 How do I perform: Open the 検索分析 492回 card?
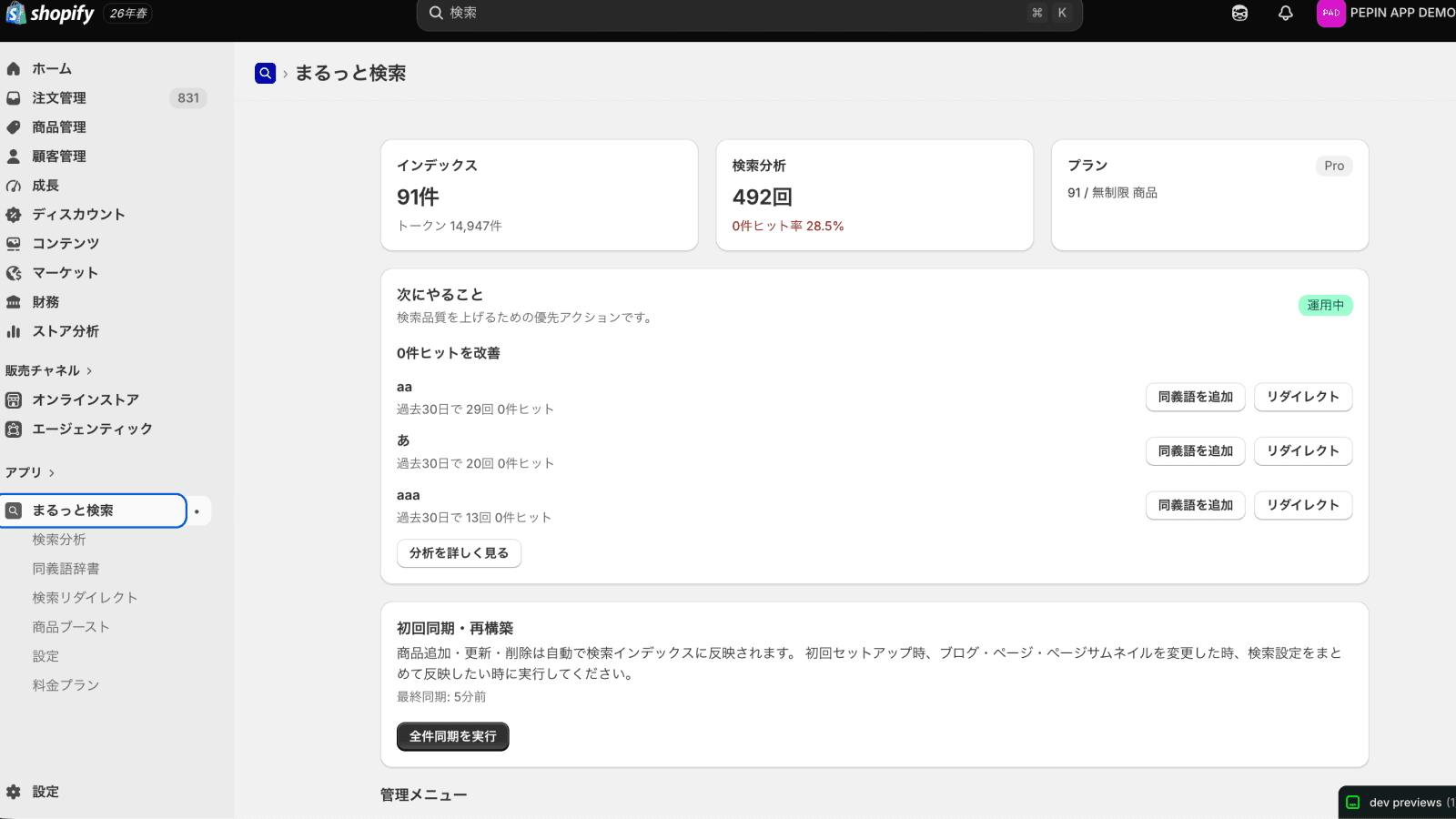875,195
